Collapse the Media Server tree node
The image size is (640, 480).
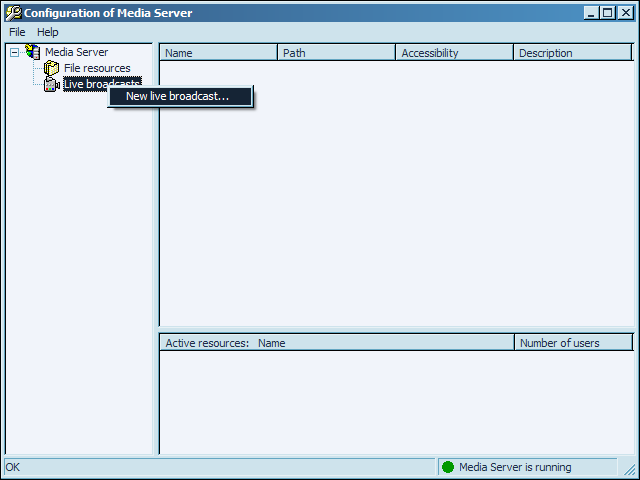tap(14, 52)
